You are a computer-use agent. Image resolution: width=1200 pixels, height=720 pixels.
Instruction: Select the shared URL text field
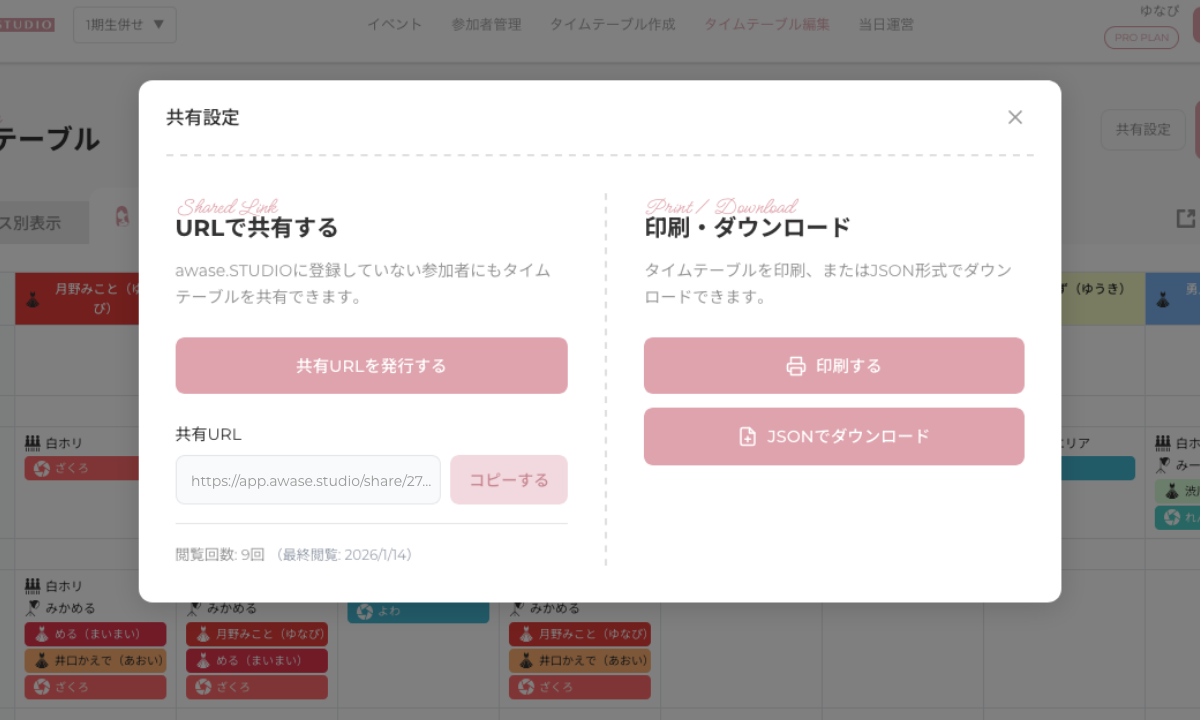[308, 480]
